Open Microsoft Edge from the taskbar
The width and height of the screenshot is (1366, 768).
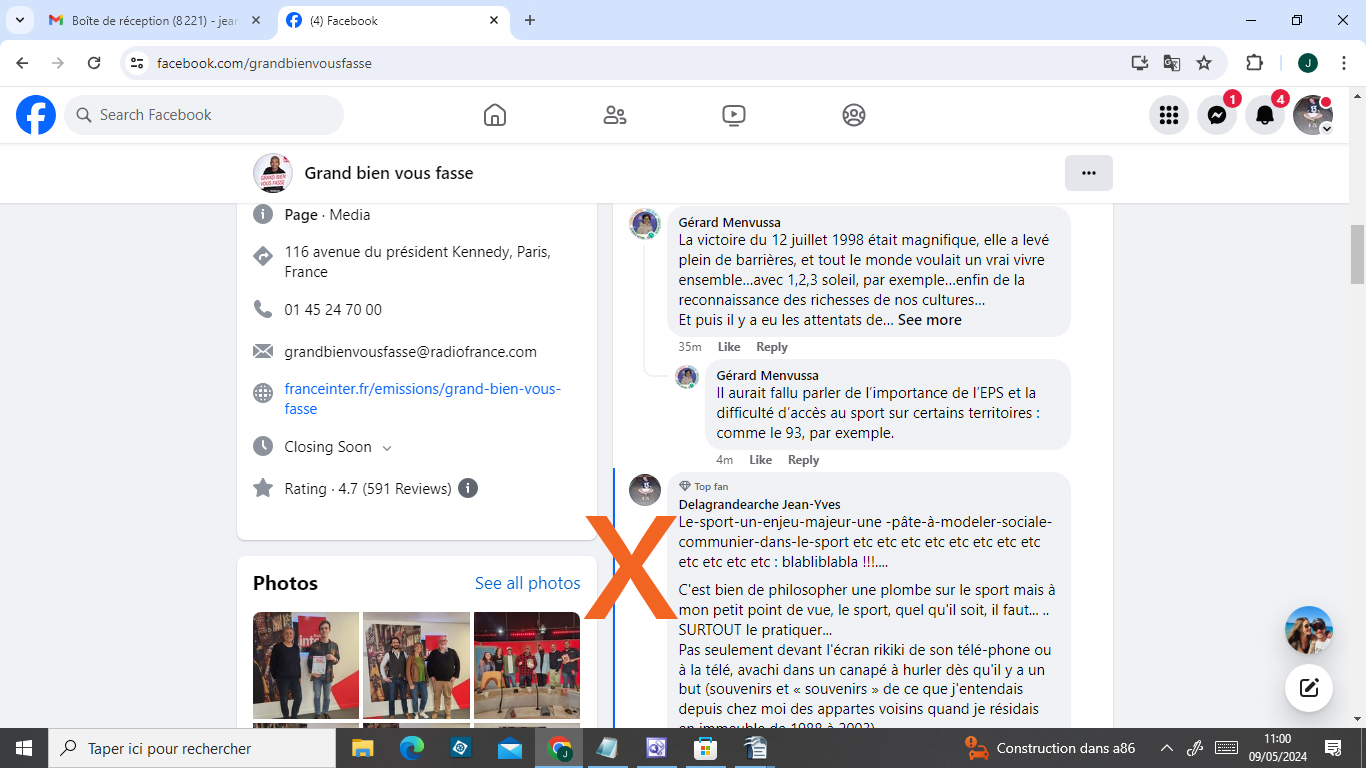(412, 748)
